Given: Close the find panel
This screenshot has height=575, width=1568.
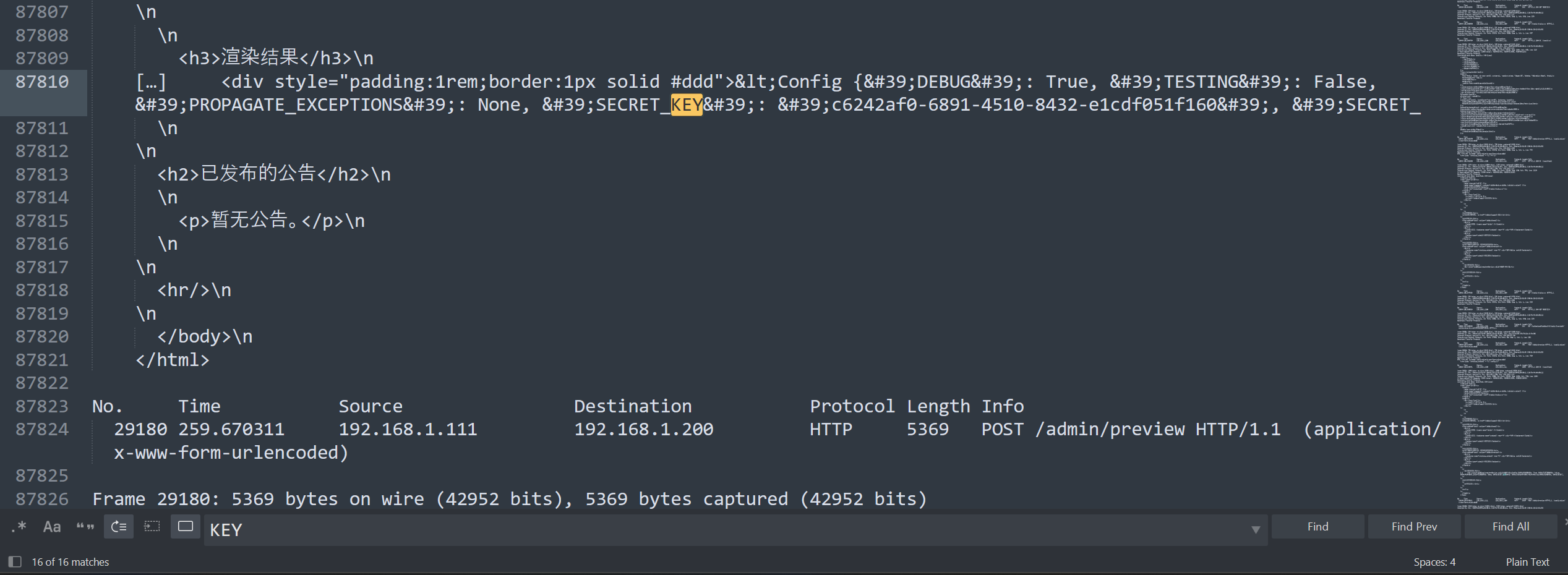Looking at the screenshot, I should point(1565,522).
